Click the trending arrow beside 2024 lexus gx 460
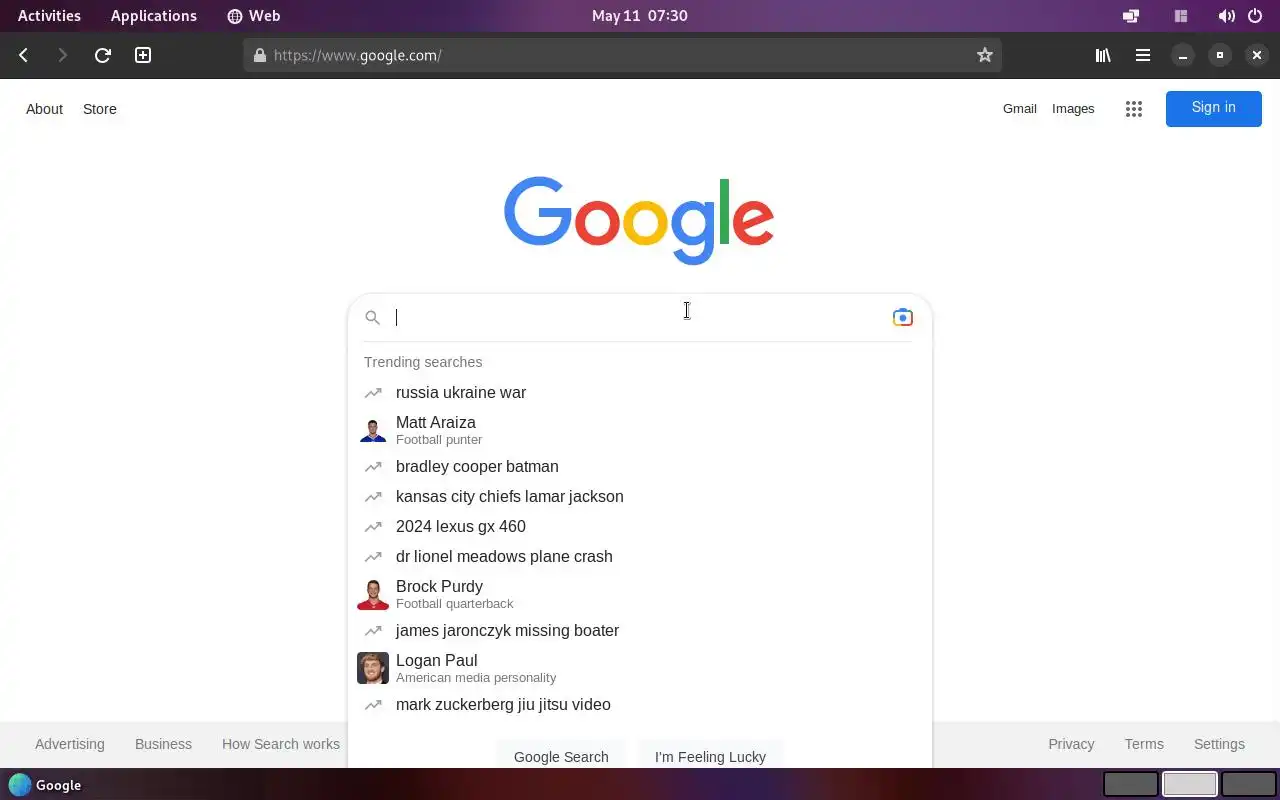Image resolution: width=1280 pixels, height=800 pixels. pyautogui.click(x=373, y=527)
